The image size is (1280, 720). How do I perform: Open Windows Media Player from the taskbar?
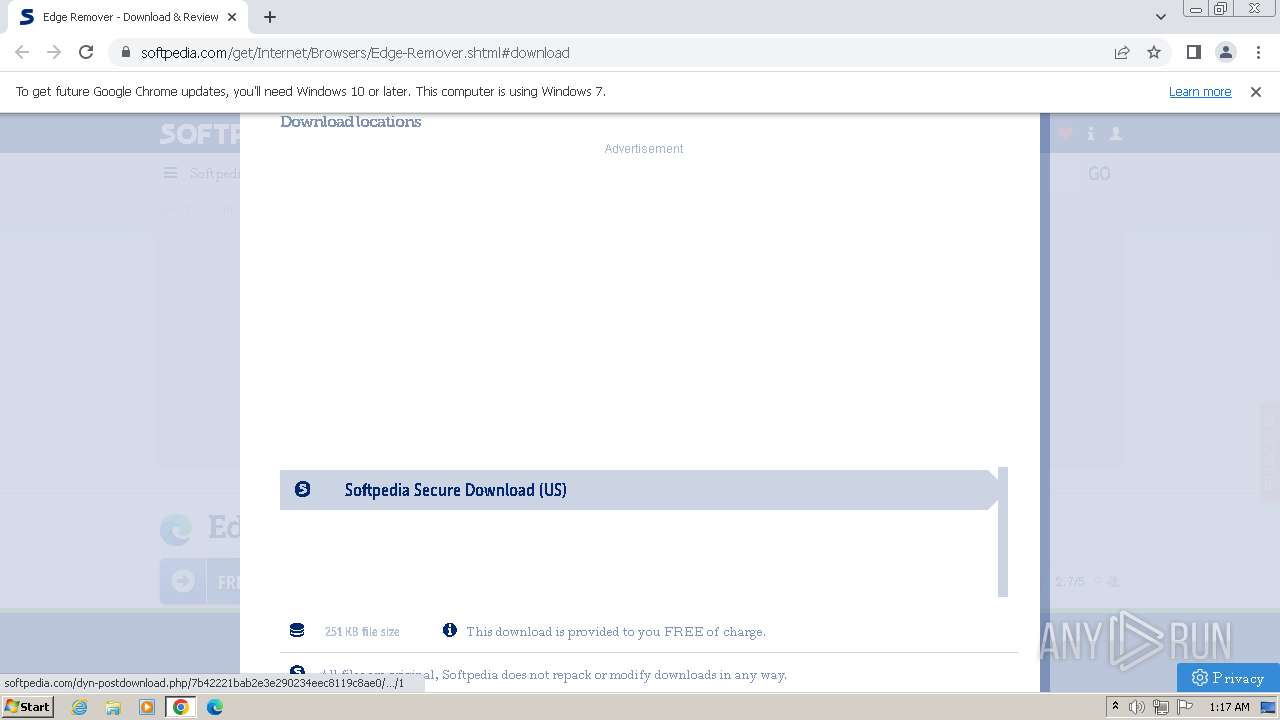click(147, 707)
